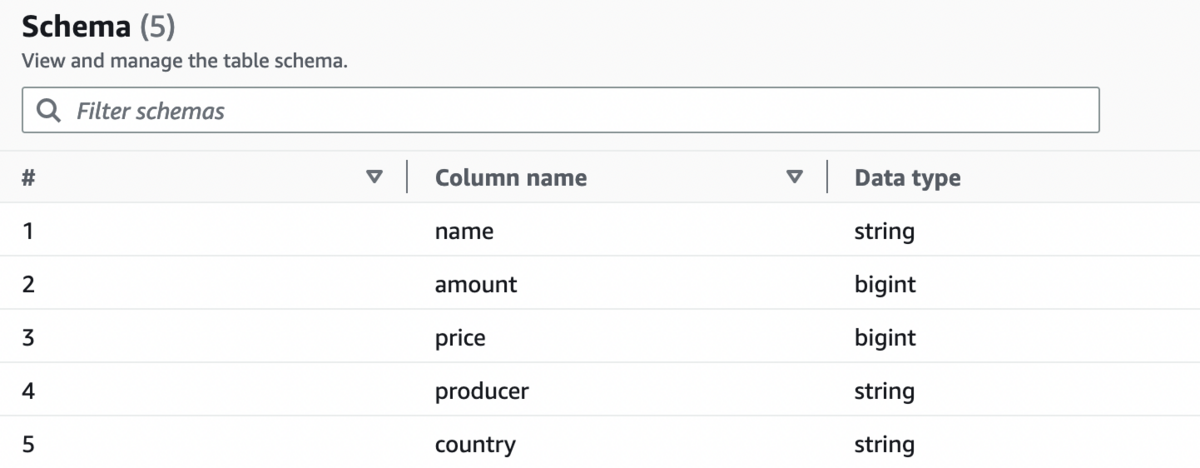Click the Data type header
The height and width of the screenshot is (468, 1200).
(907, 178)
